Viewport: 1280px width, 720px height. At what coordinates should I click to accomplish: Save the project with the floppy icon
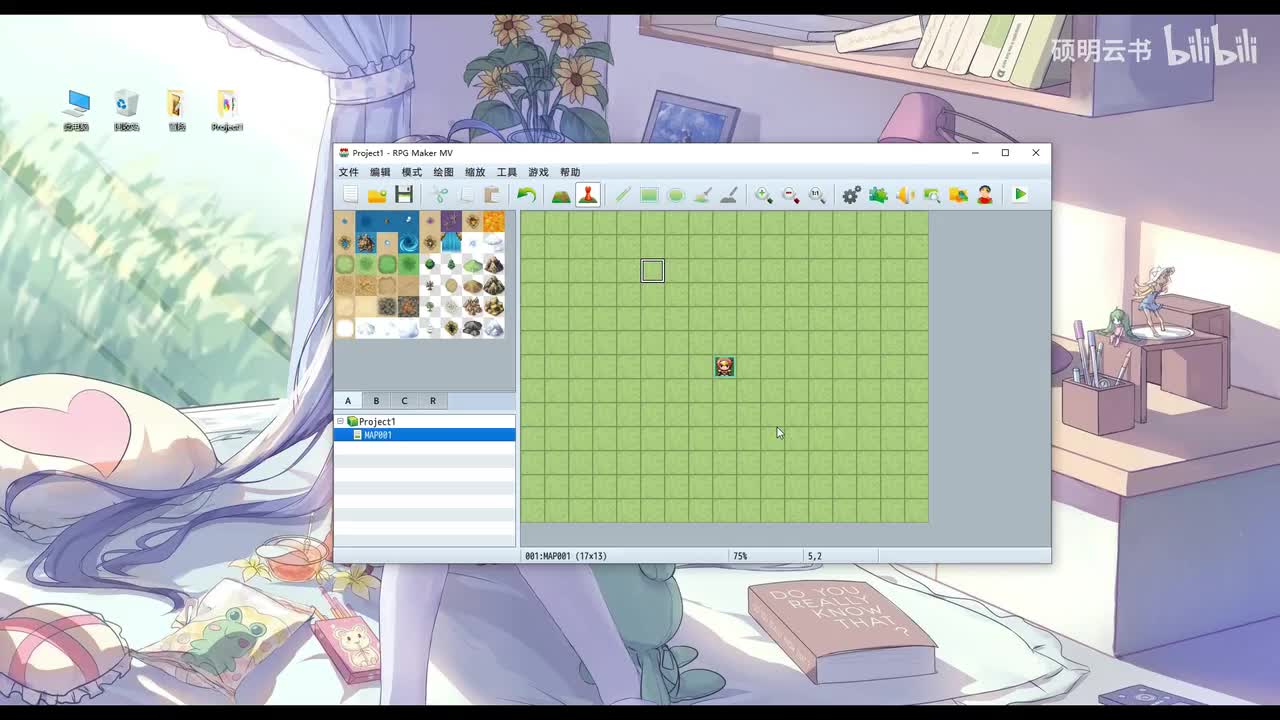click(x=404, y=195)
